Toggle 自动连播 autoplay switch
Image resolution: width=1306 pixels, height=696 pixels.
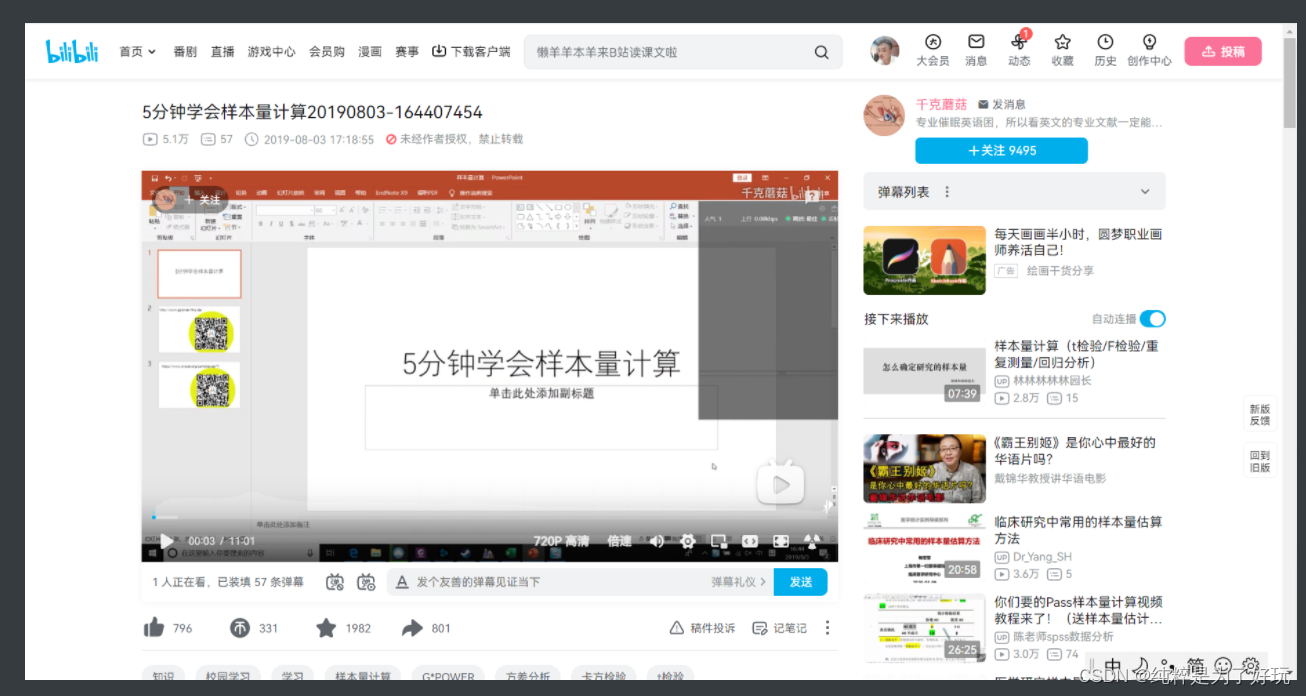1153,319
